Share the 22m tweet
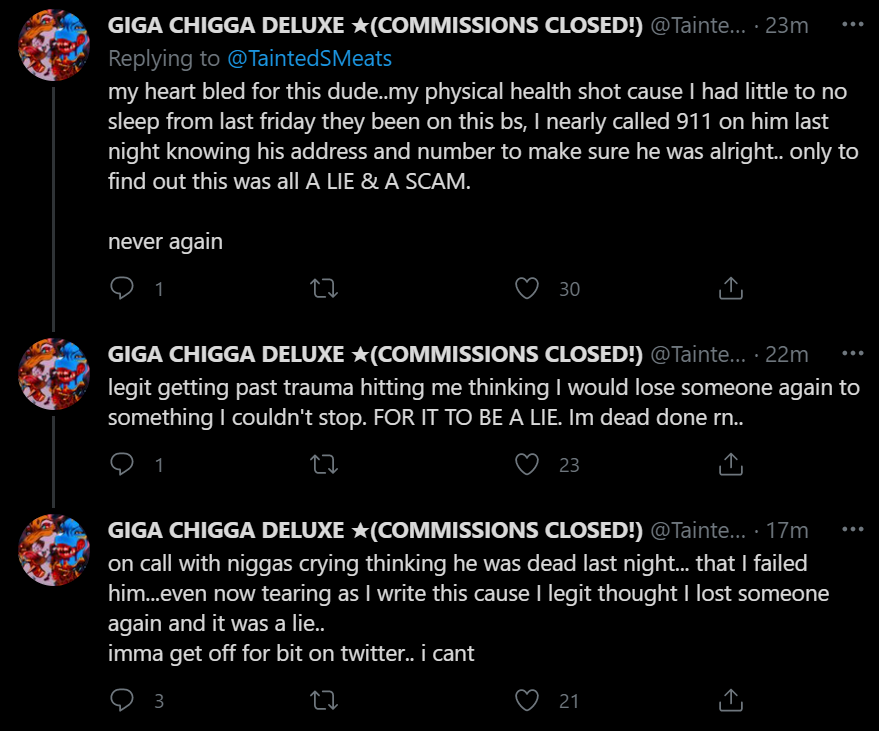 click(730, 464)
